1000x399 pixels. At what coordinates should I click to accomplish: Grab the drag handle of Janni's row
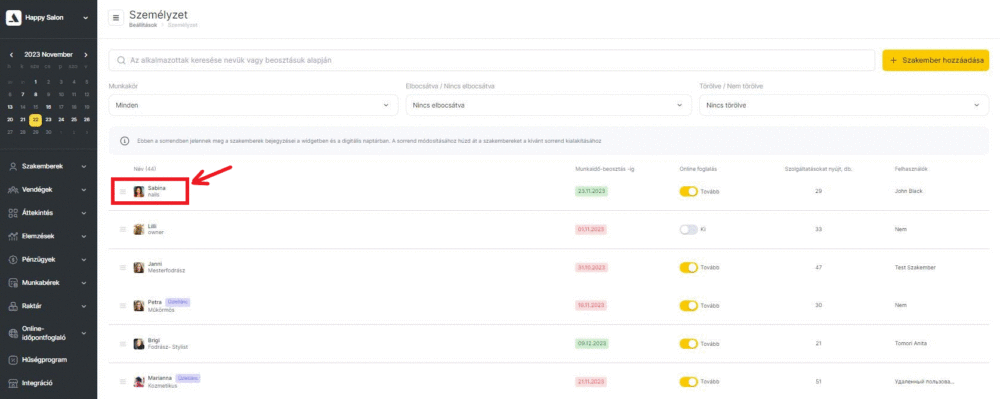click(123, 267)
